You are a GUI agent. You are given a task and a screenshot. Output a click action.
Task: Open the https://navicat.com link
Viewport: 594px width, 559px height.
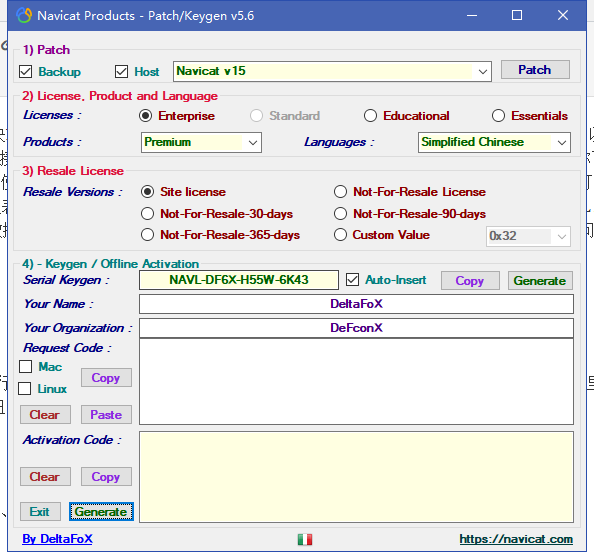516,539
